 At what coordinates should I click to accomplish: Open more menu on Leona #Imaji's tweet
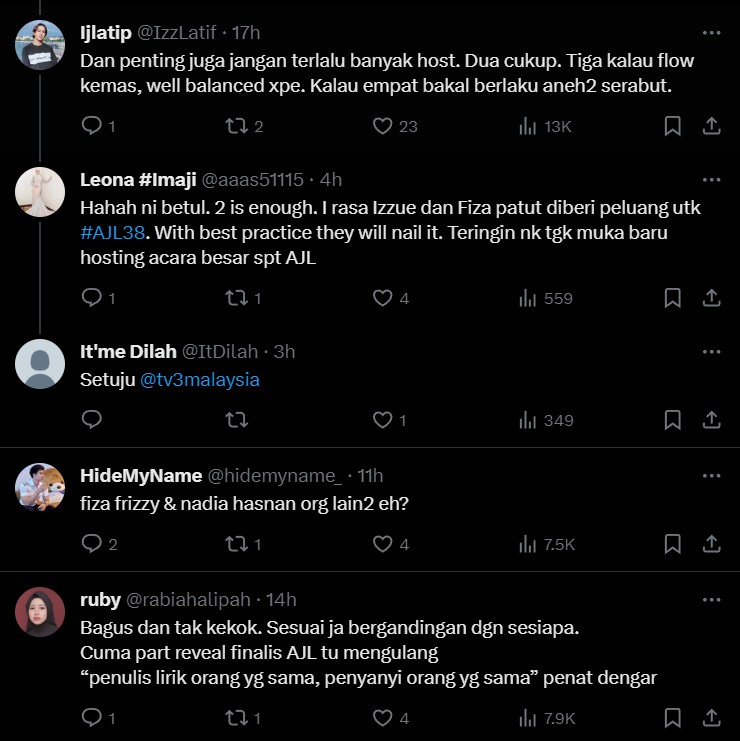711,180
